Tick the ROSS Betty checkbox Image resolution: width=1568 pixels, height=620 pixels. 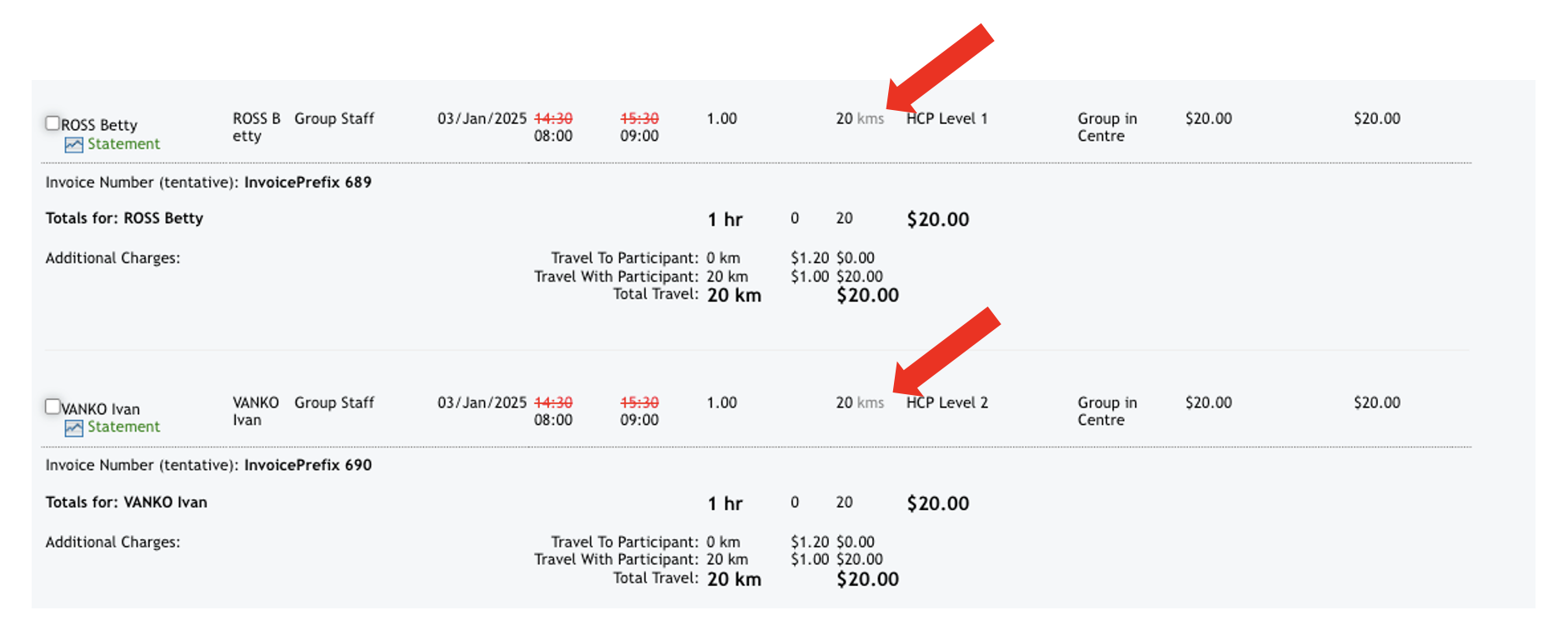52,123
